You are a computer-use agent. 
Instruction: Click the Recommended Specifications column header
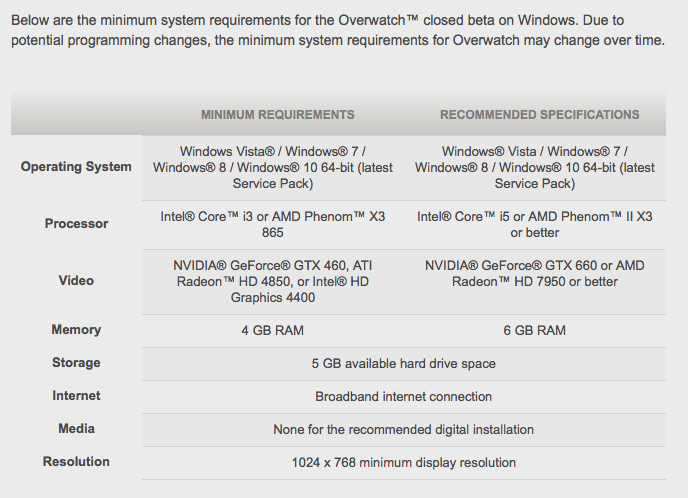coord(539,115)
